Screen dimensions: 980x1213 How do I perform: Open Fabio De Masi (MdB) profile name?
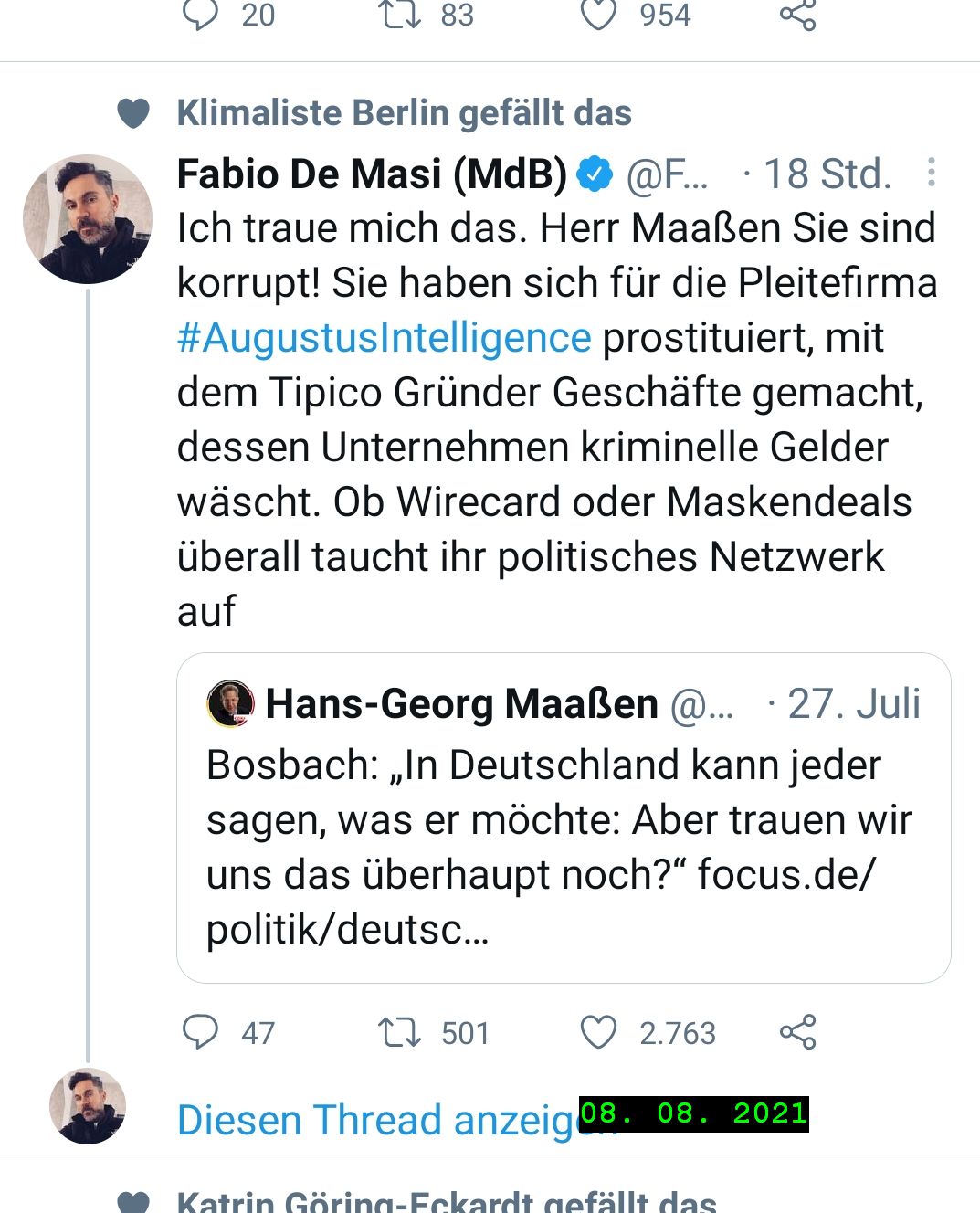[372, 174]
